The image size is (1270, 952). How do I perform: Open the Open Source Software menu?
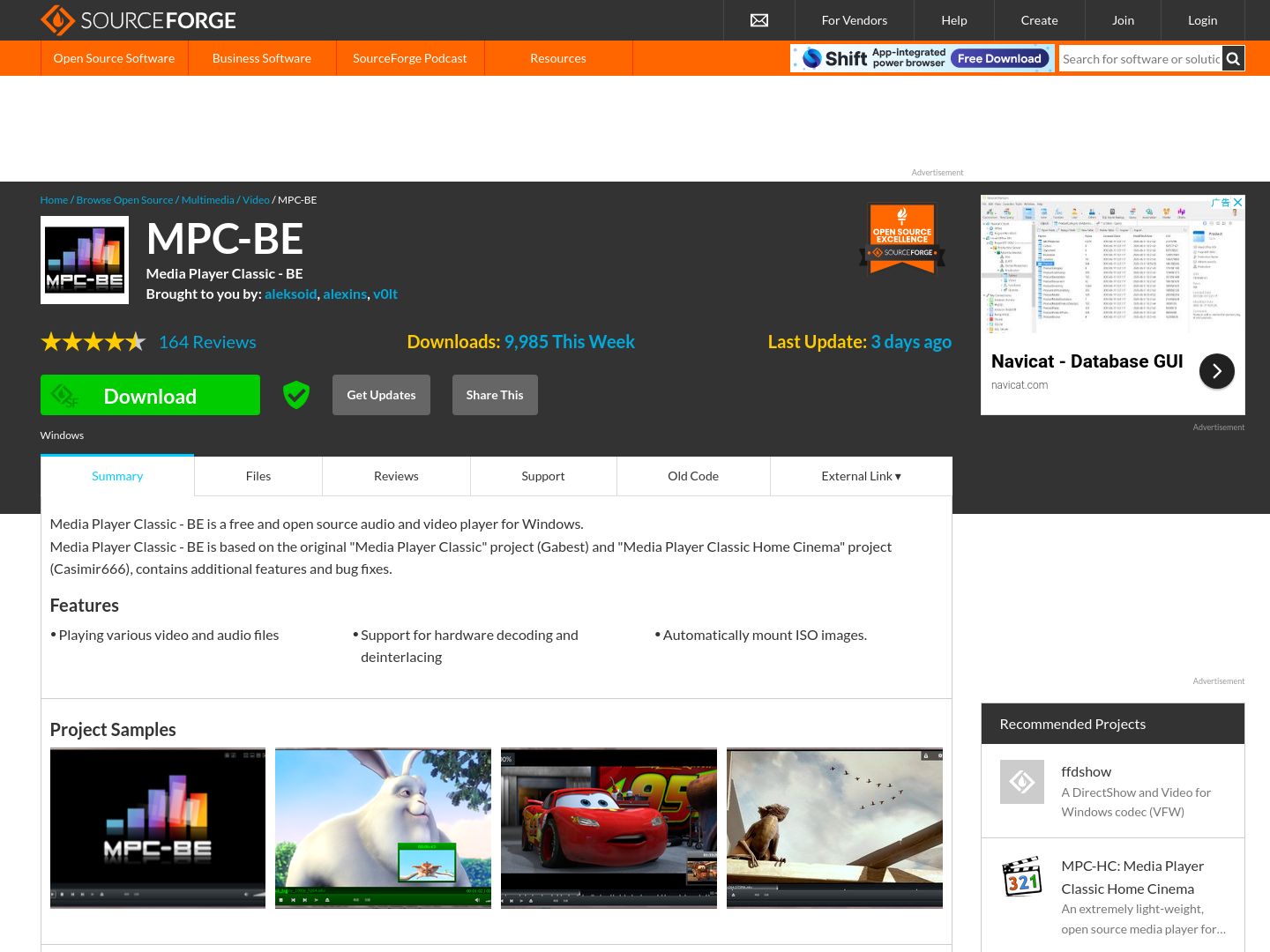coord(114,58)
